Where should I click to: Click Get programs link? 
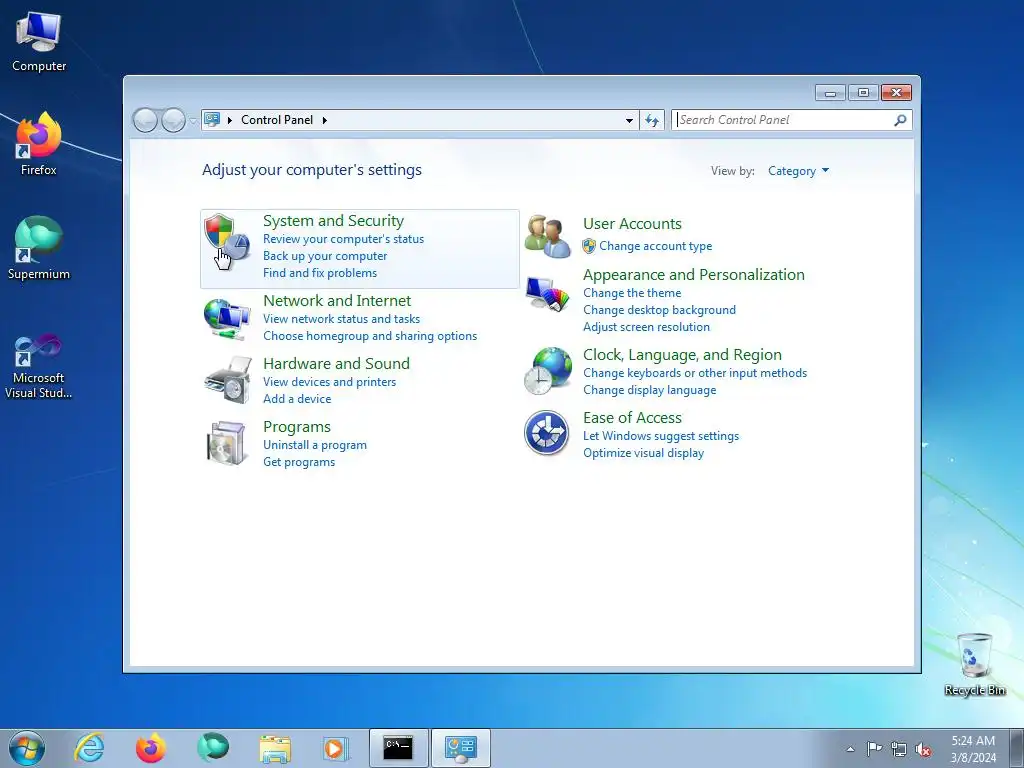coord(298,462)
